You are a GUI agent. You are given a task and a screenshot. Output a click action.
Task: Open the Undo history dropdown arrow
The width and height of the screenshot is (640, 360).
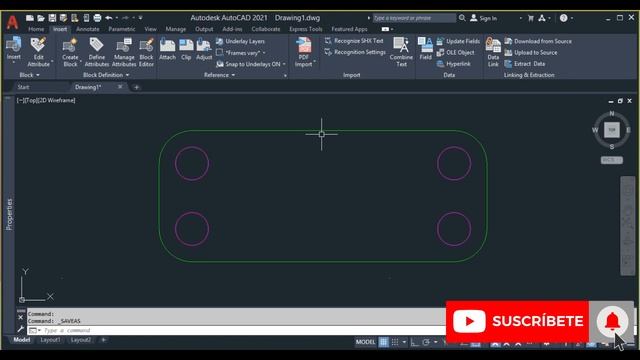coord(117,18)
